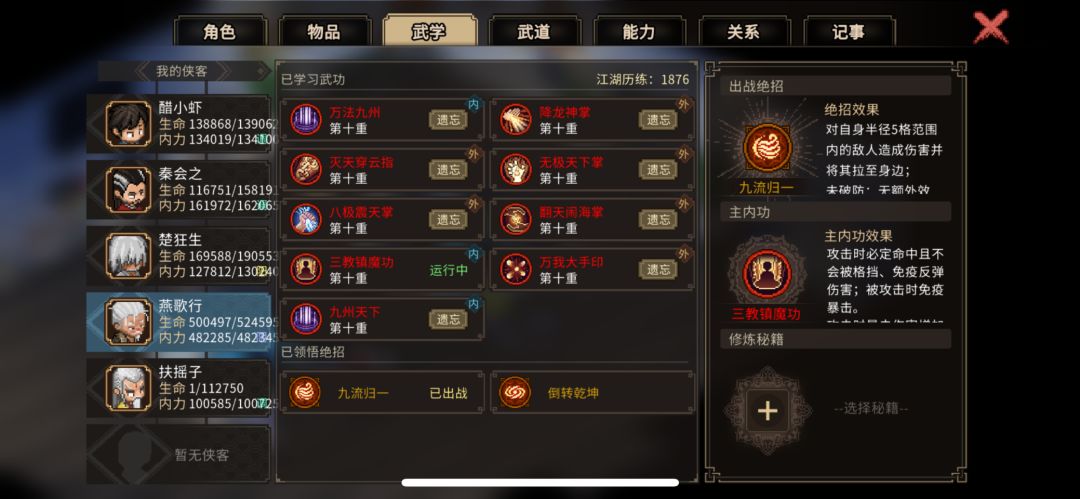
Task: Forget the 翻天闹海掌 skill
Action: [x=658, y=219]
